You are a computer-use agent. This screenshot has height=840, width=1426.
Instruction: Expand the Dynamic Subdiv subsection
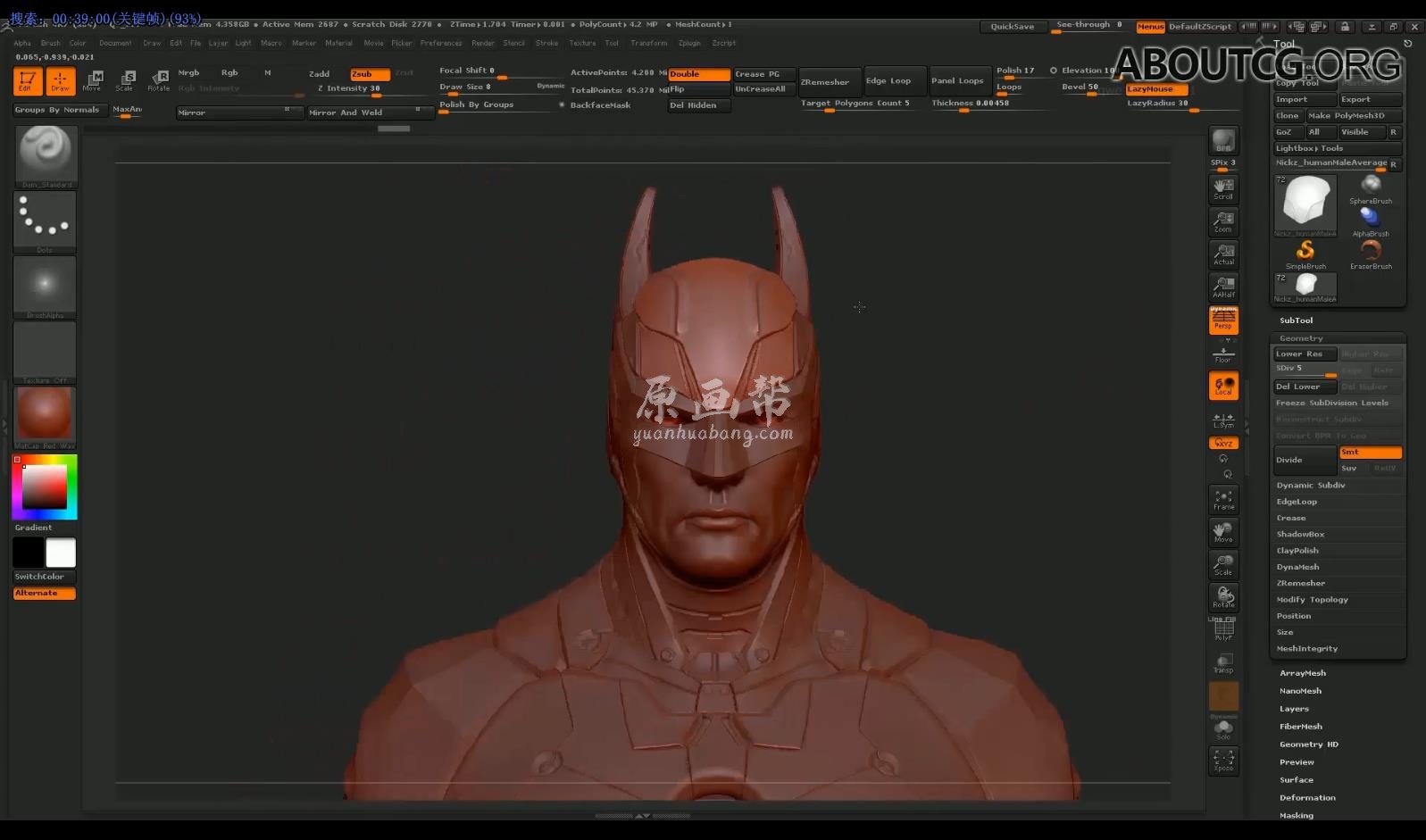tap(1310, 486)
